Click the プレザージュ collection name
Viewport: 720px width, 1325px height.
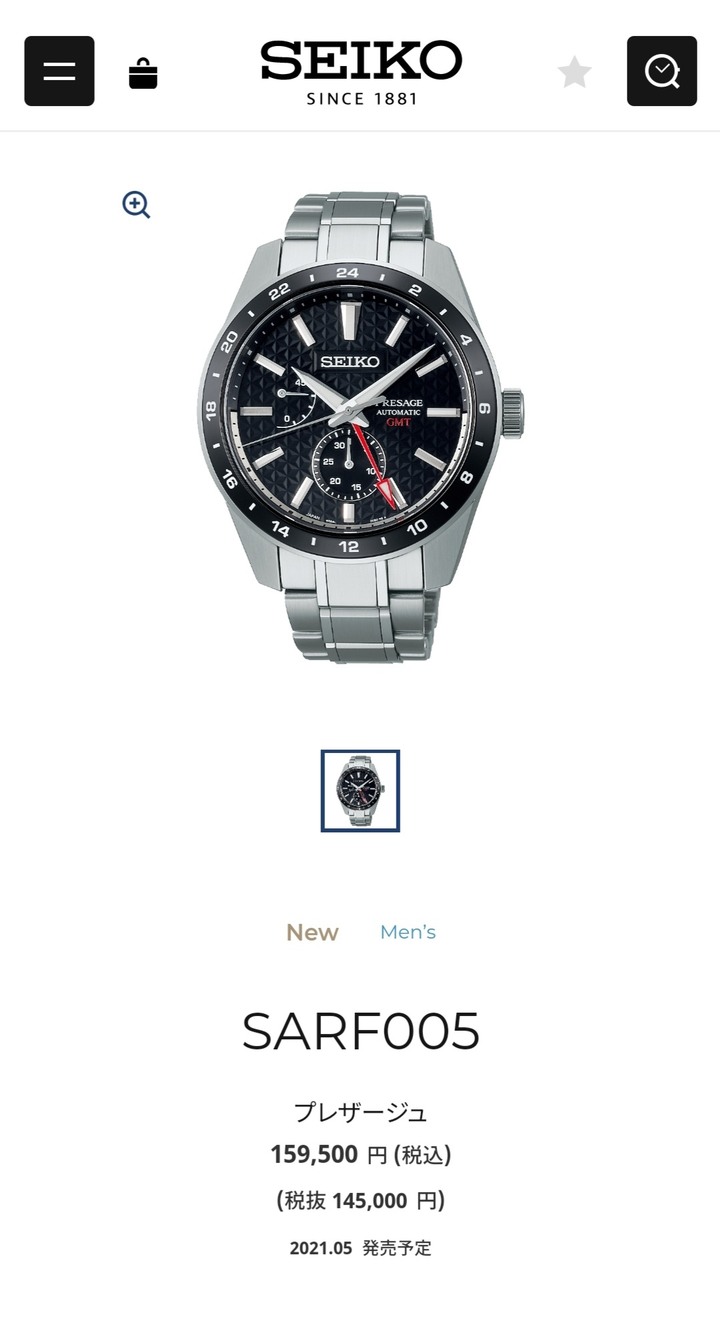[x=361, y=1112]
